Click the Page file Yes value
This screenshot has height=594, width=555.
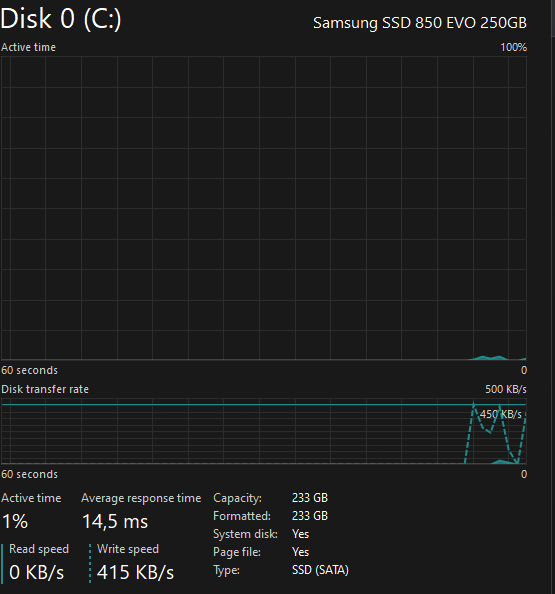click(300, 552)
